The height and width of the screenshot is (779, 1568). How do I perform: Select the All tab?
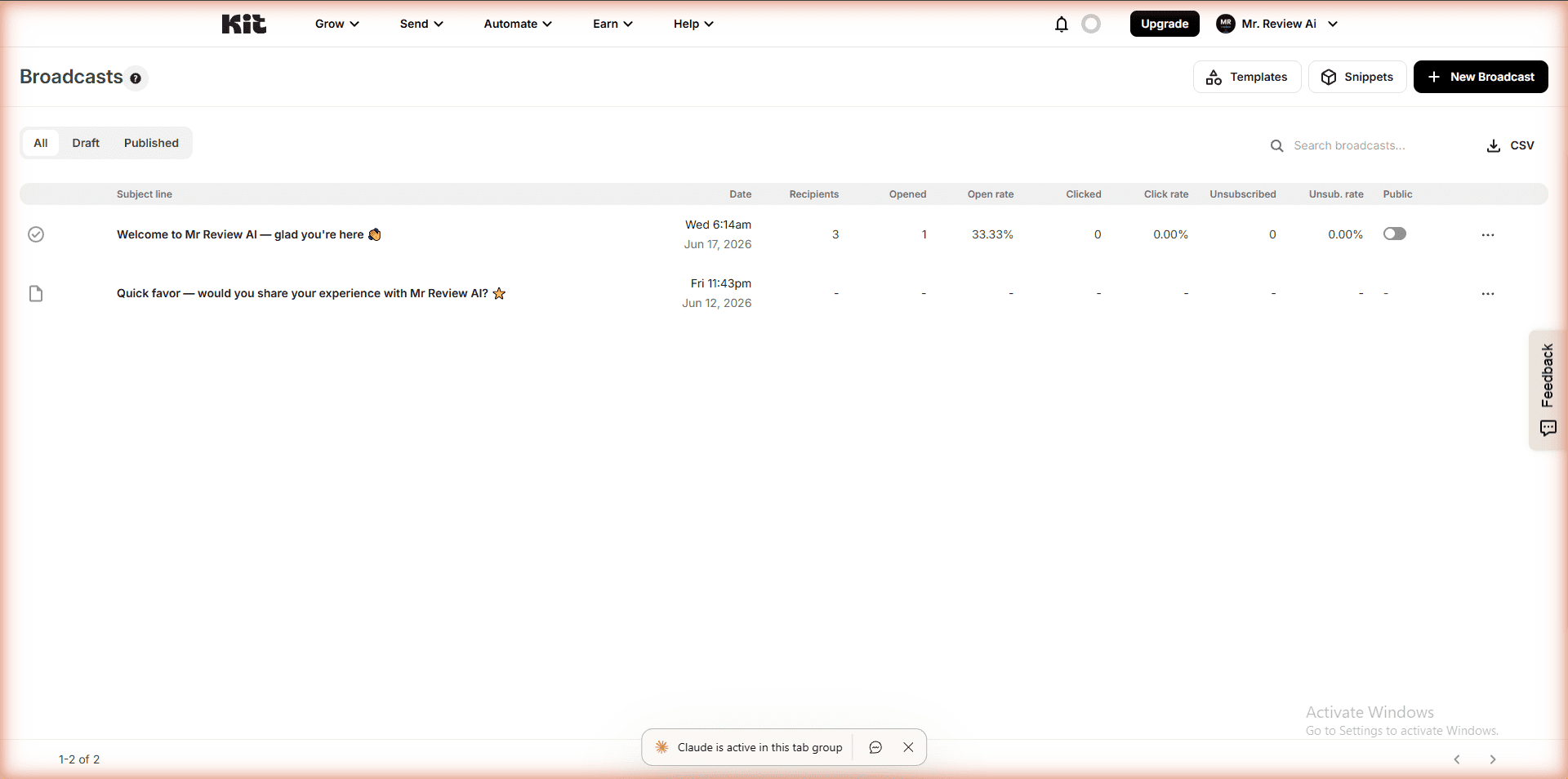(41, 143)
